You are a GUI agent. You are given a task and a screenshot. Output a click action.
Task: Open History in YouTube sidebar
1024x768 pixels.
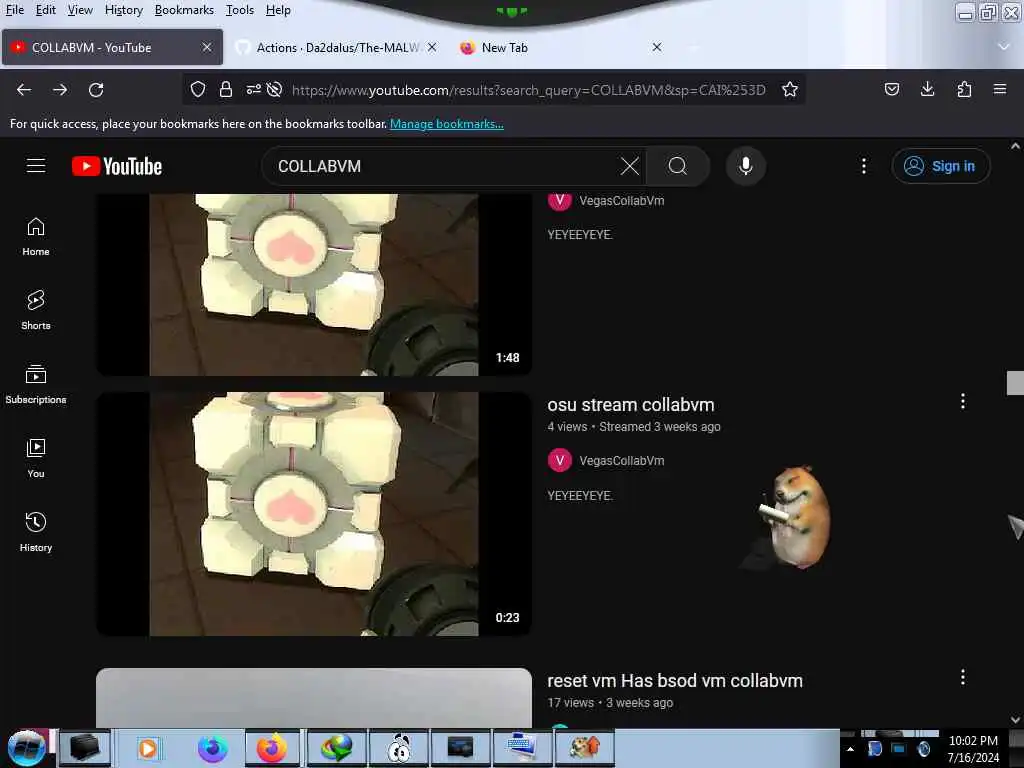(x=36, y=532)
